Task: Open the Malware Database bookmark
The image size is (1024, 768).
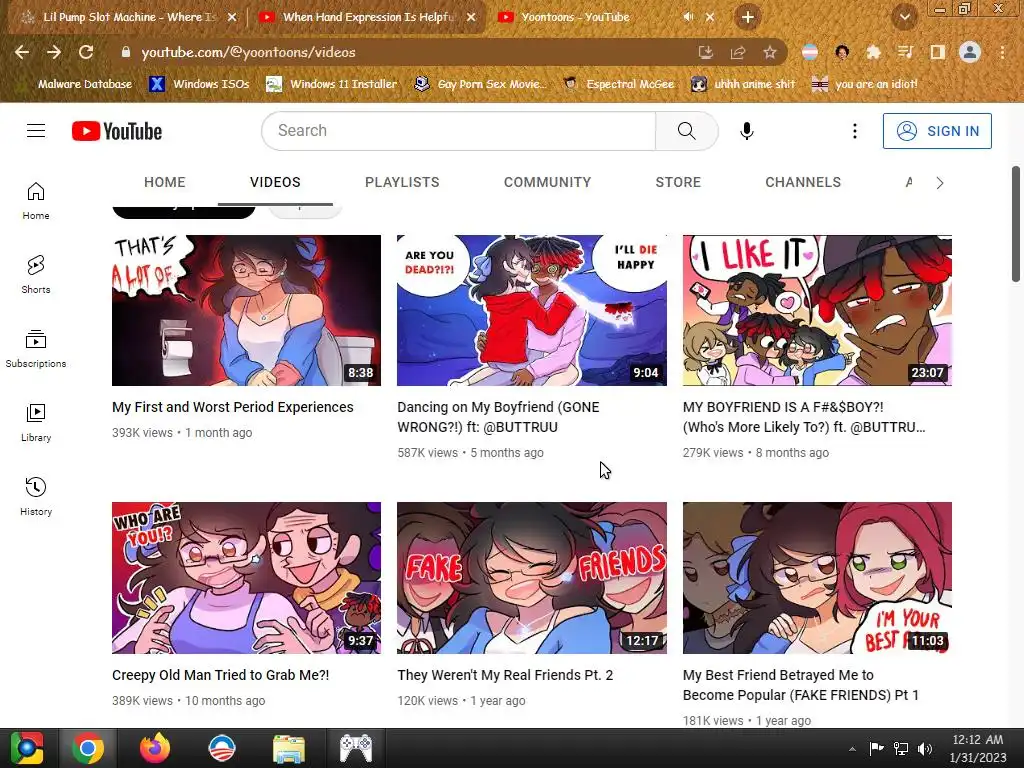Action: tap(77, 84)
